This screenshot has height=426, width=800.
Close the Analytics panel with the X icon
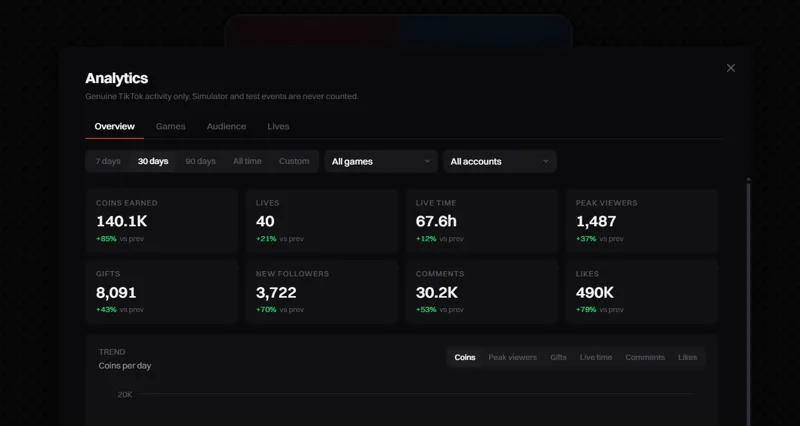pos(731,68)
